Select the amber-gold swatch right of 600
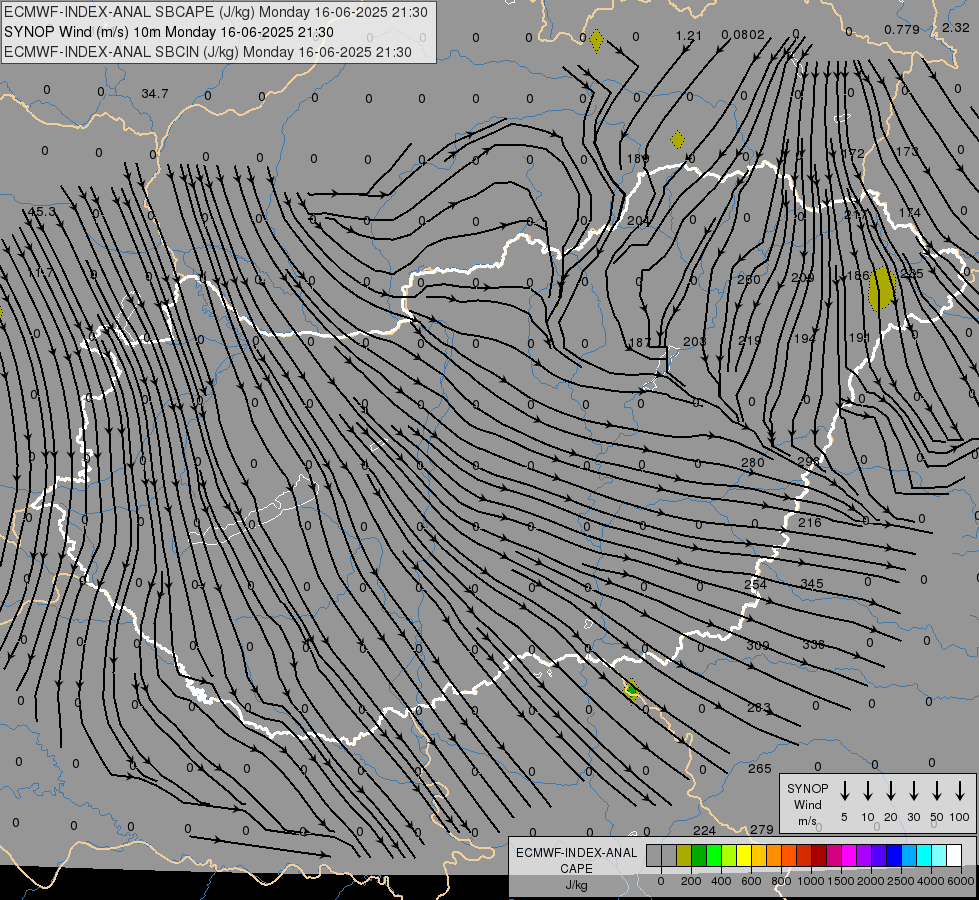This screenshot has width=979, height=900. point(759,856)
